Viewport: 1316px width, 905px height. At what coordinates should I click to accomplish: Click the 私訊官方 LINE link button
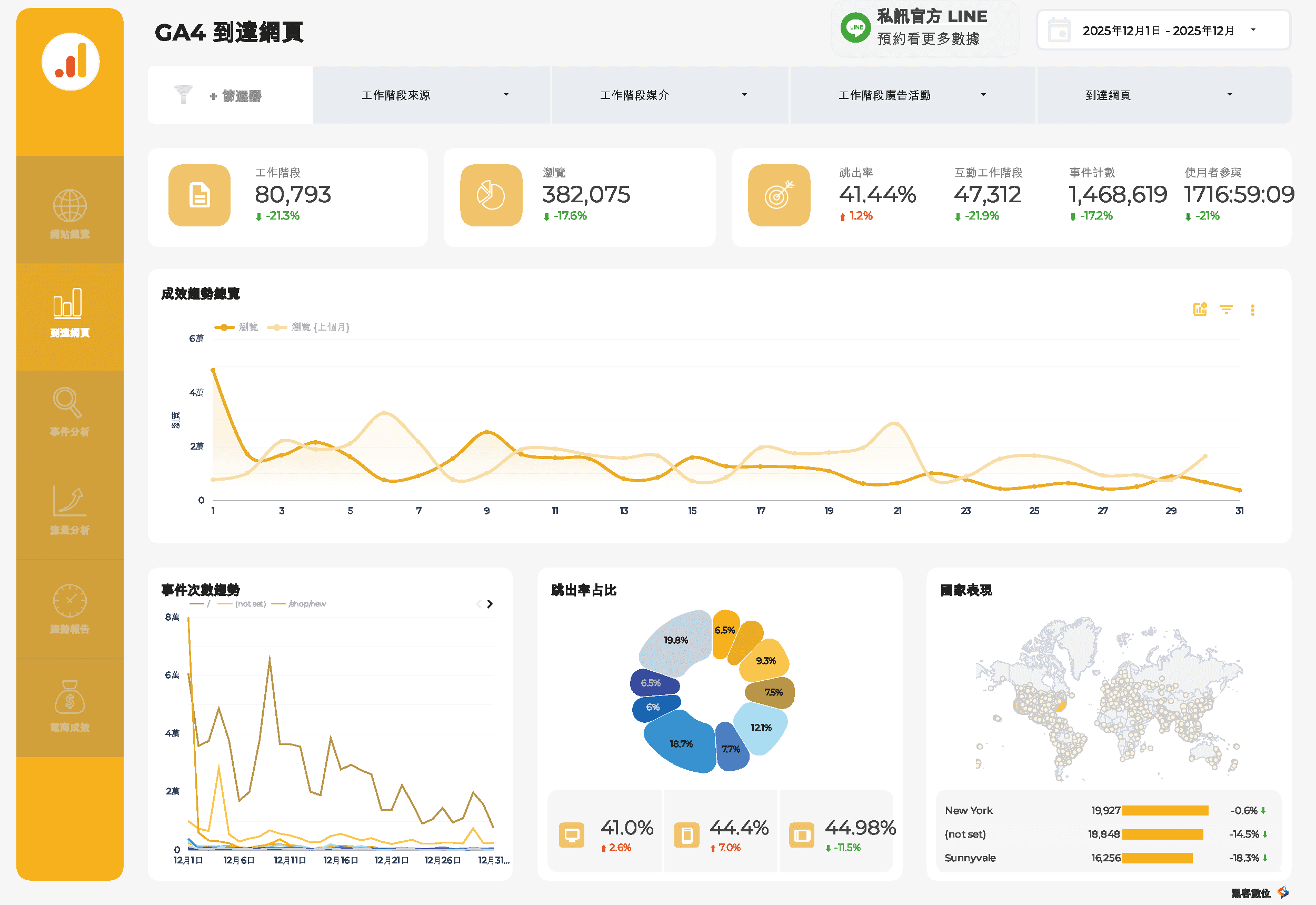click(925, 28)
